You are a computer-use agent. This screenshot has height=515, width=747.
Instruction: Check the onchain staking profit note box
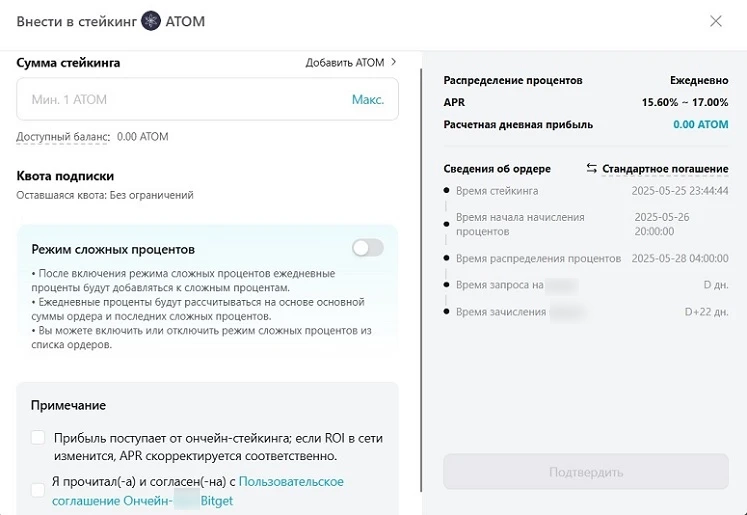38,437
